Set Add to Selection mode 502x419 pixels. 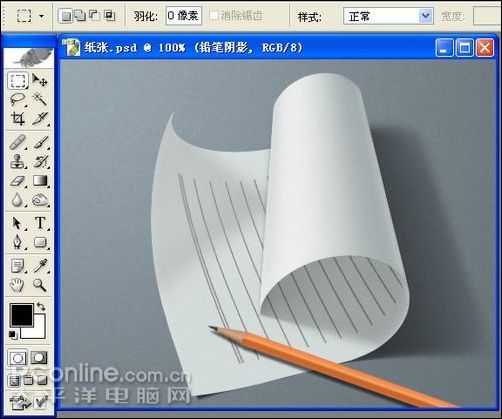[80, 16]
